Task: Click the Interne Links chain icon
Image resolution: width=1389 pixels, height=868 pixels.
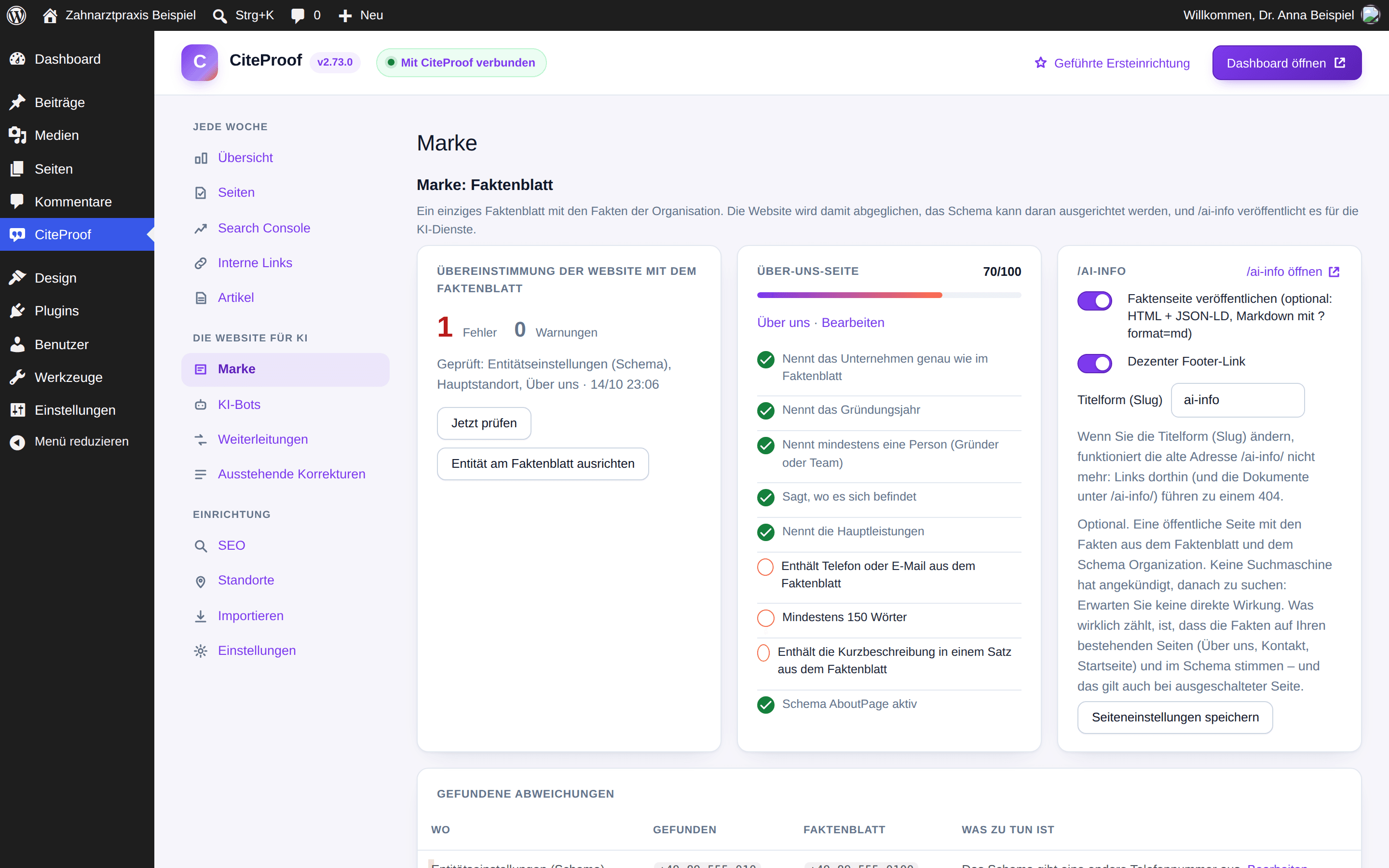Action: [x=200, y=263]
